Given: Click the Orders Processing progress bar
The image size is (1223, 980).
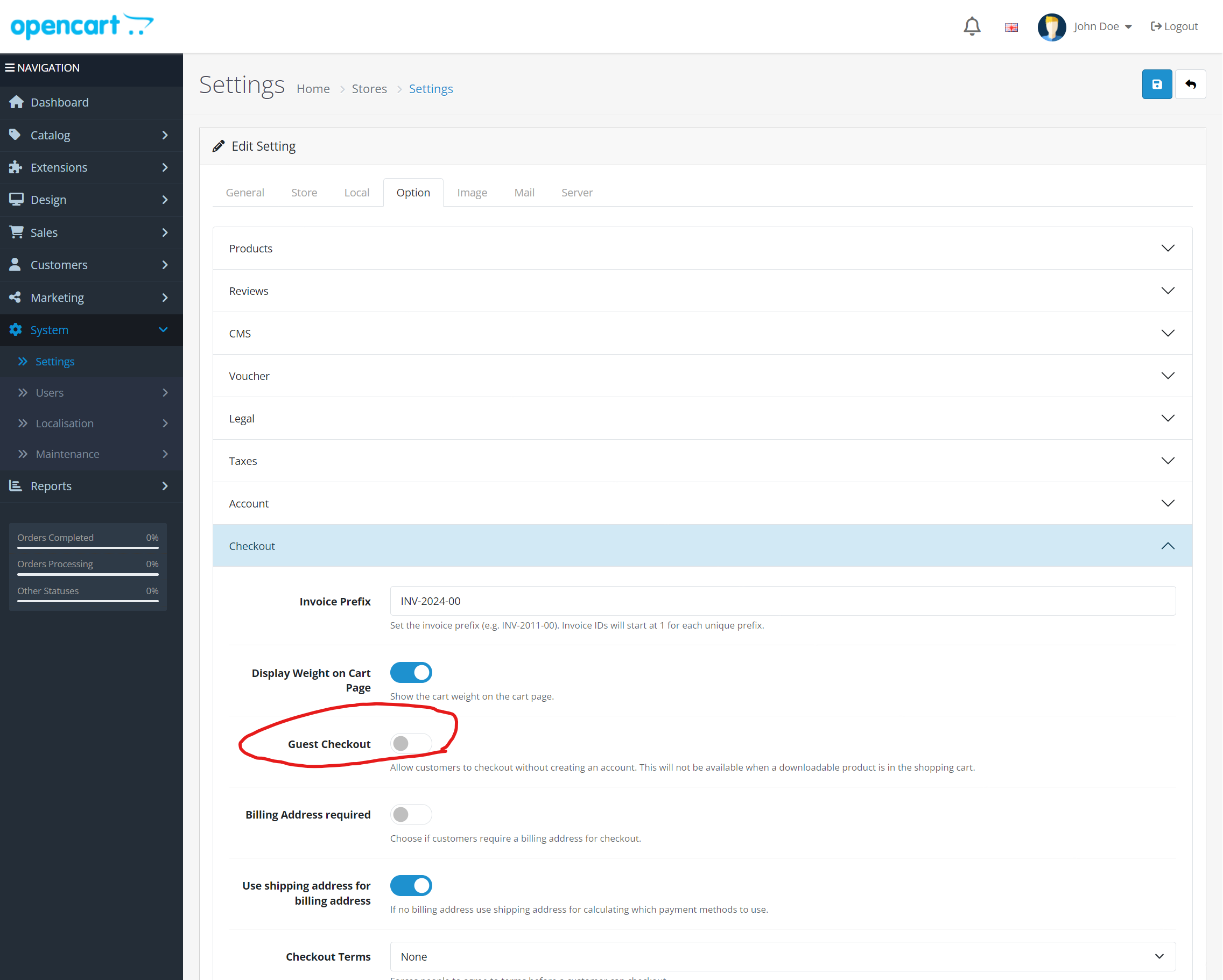Looking at the screenshot, I should (88, 574).
